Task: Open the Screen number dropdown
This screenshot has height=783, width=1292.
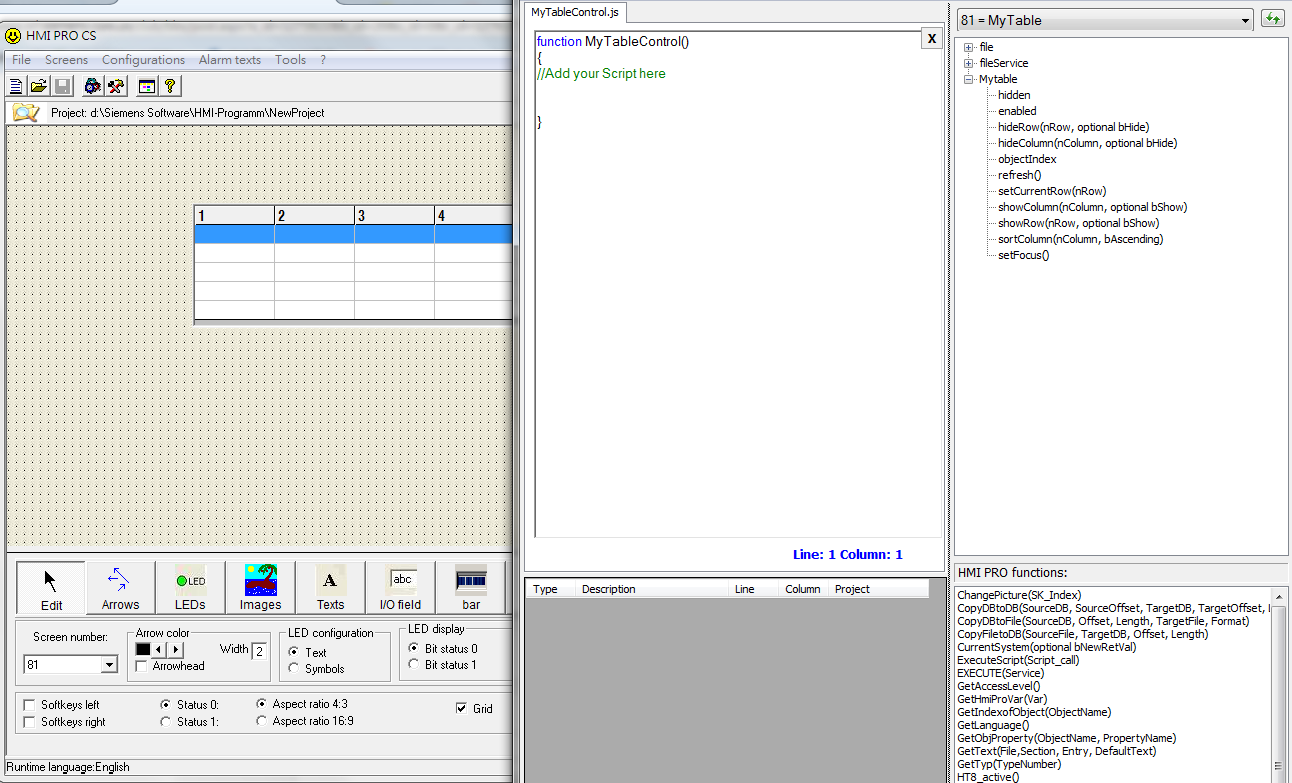Action: click(109, 665)
